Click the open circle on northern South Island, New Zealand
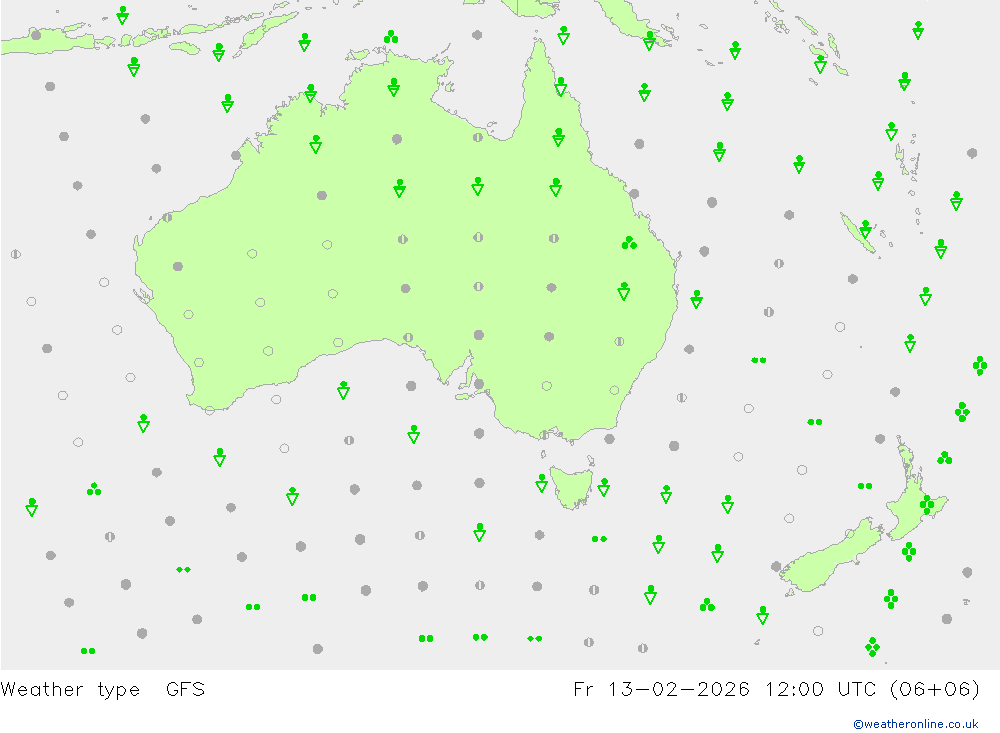This screenshot has height=733, width=1000. coord(849,533)
